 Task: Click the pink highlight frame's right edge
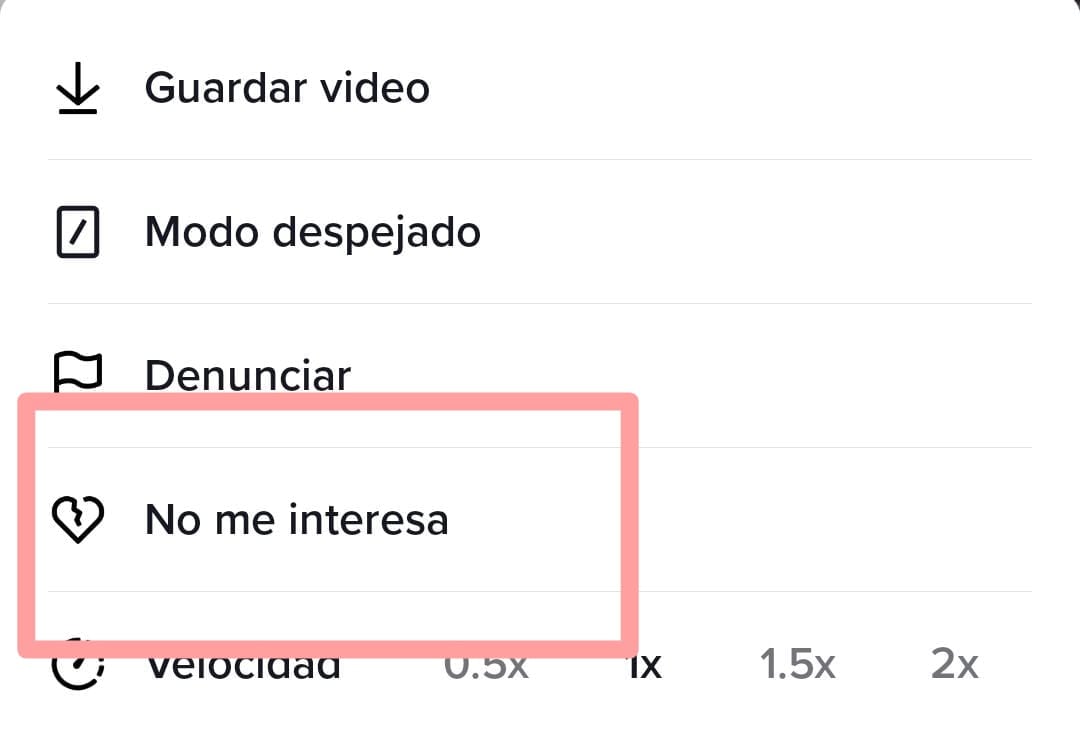pyautogui.click(x=629, y=520)
